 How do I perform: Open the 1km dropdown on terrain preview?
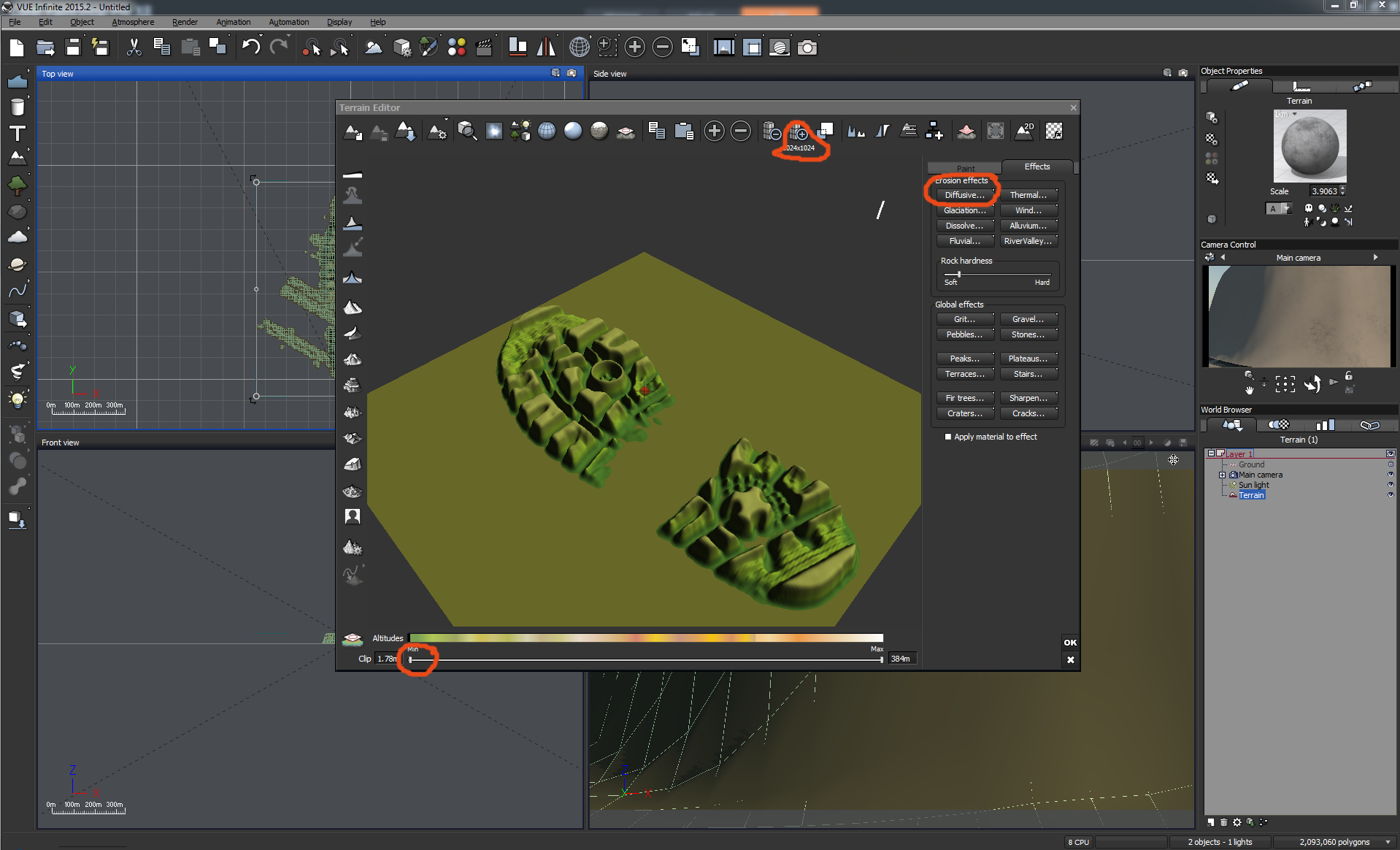click(x=1295, y=115)
